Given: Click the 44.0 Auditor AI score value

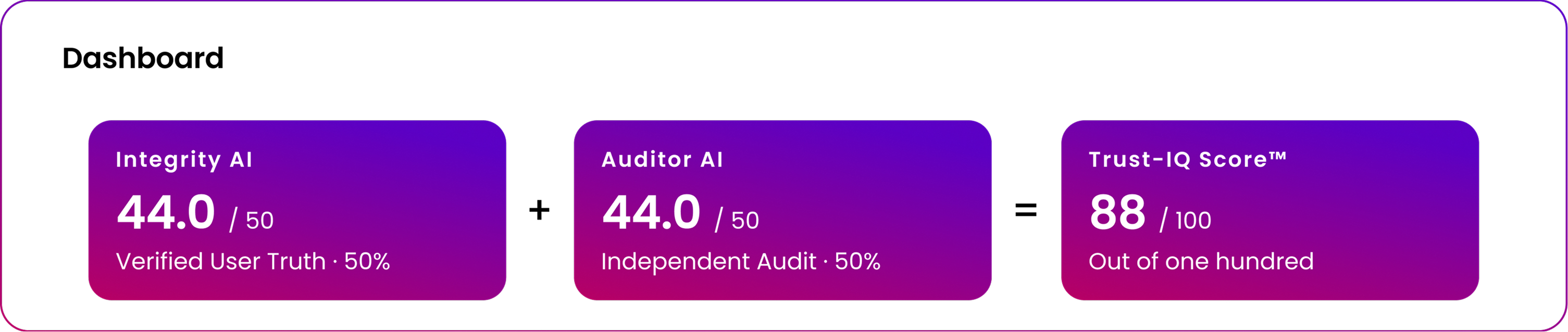Looking at the screenshot, I should click(x=651, y=212).
